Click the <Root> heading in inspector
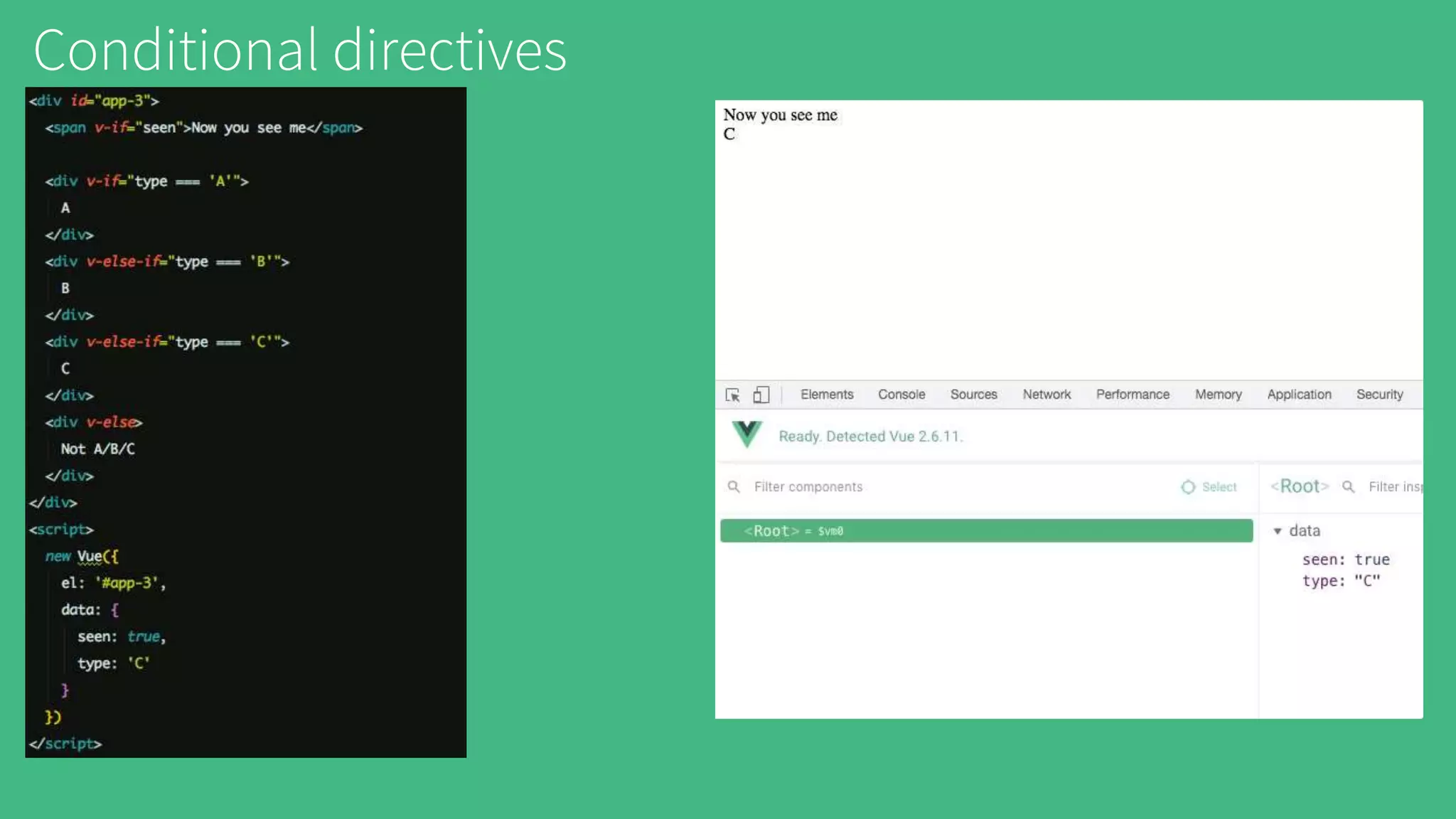The height and width of the screenshot is (819, 1456). pyautogui.click(x=1300, y=486)
